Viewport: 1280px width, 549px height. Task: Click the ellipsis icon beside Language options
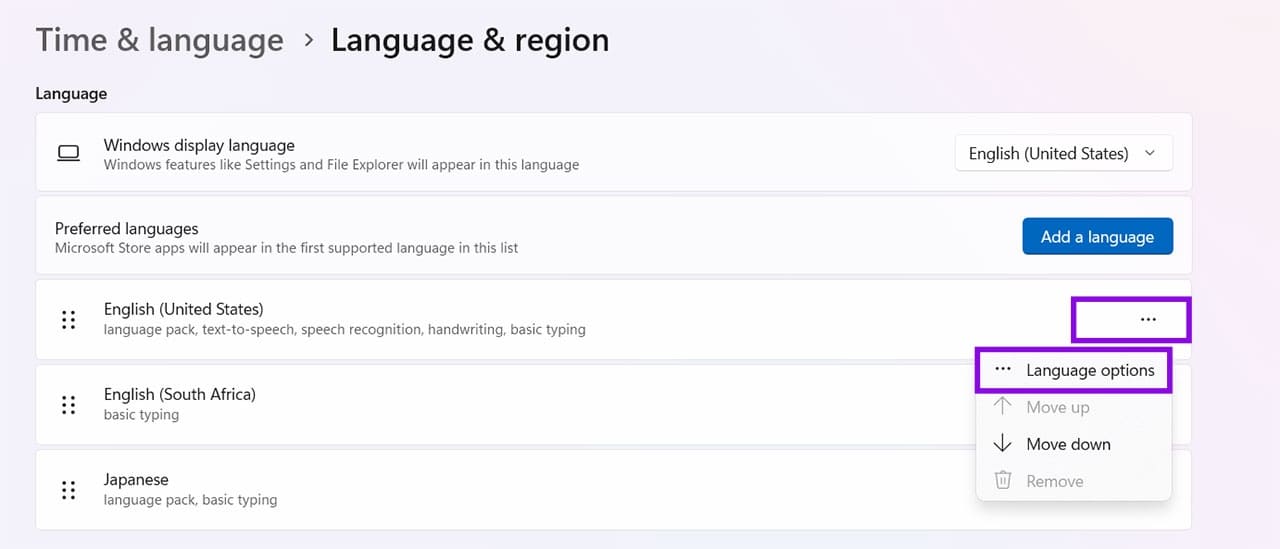[1003, 369]
